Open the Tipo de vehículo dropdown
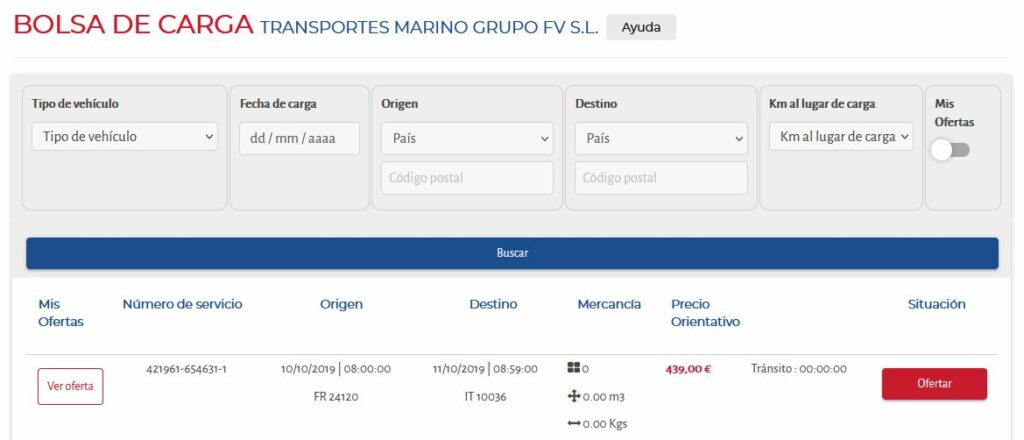The width and height of the screenshot is (1024, 440). (125, 136)
